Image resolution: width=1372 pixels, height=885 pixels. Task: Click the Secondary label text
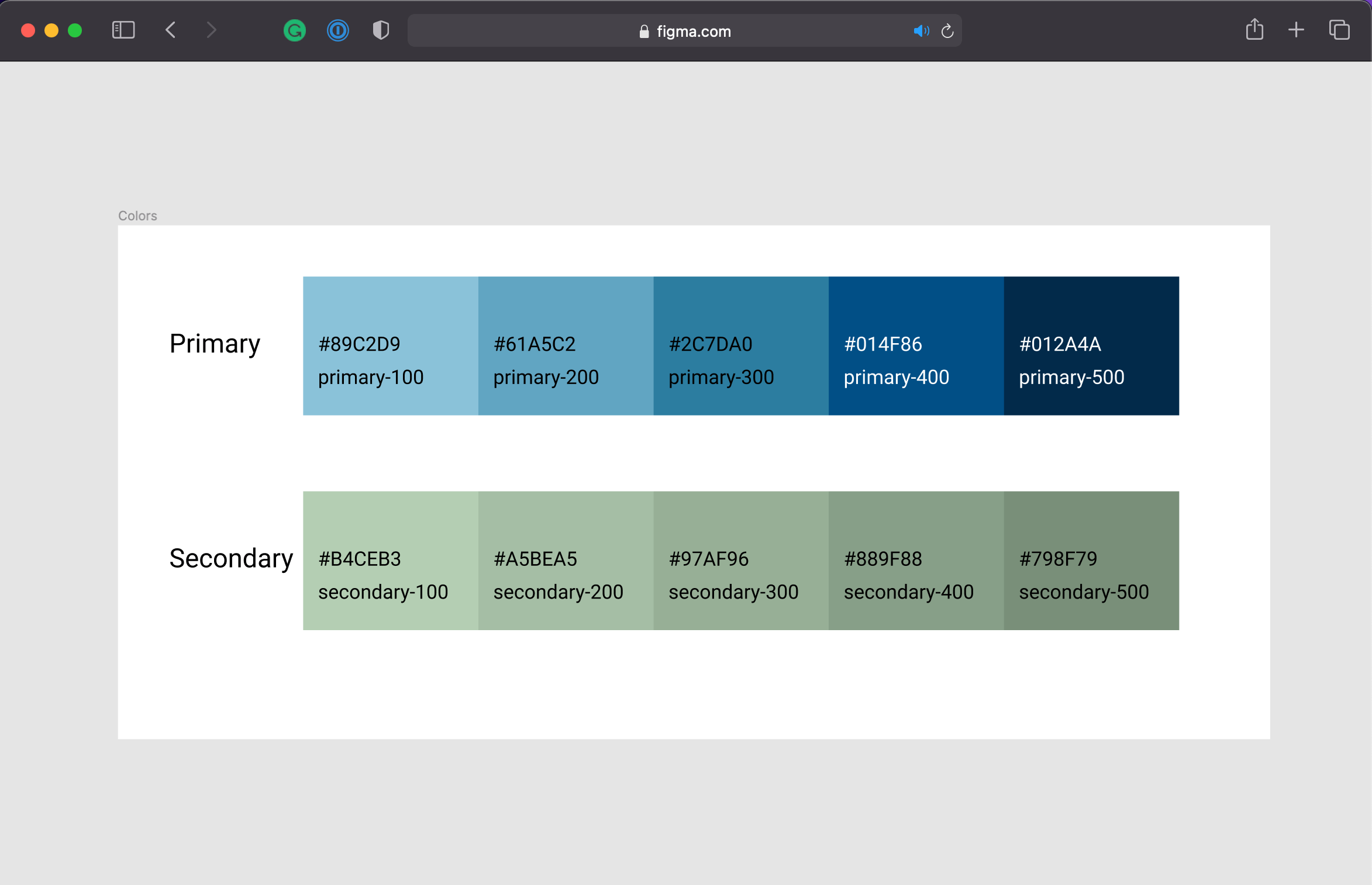point(232,558)
